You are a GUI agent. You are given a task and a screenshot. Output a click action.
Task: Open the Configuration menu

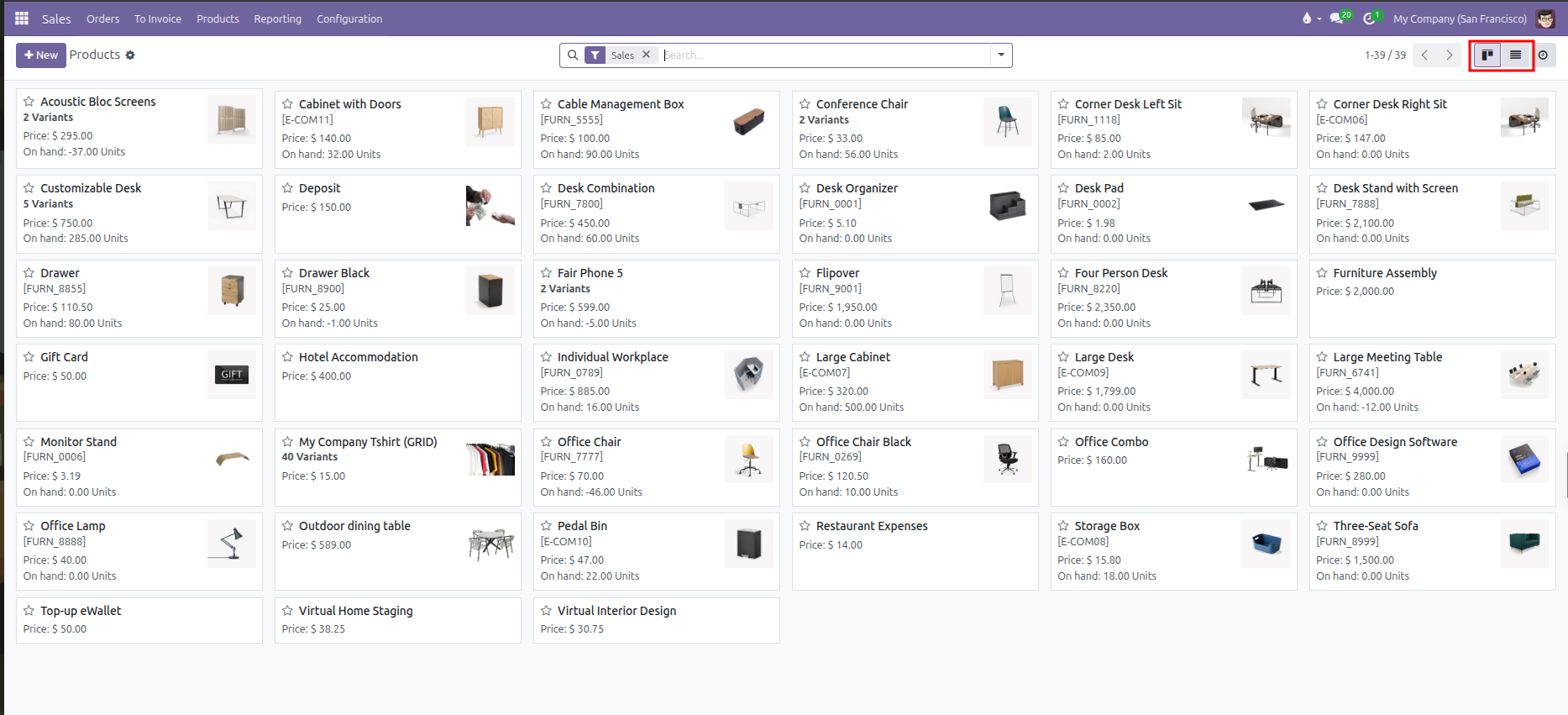coord(349,18)
